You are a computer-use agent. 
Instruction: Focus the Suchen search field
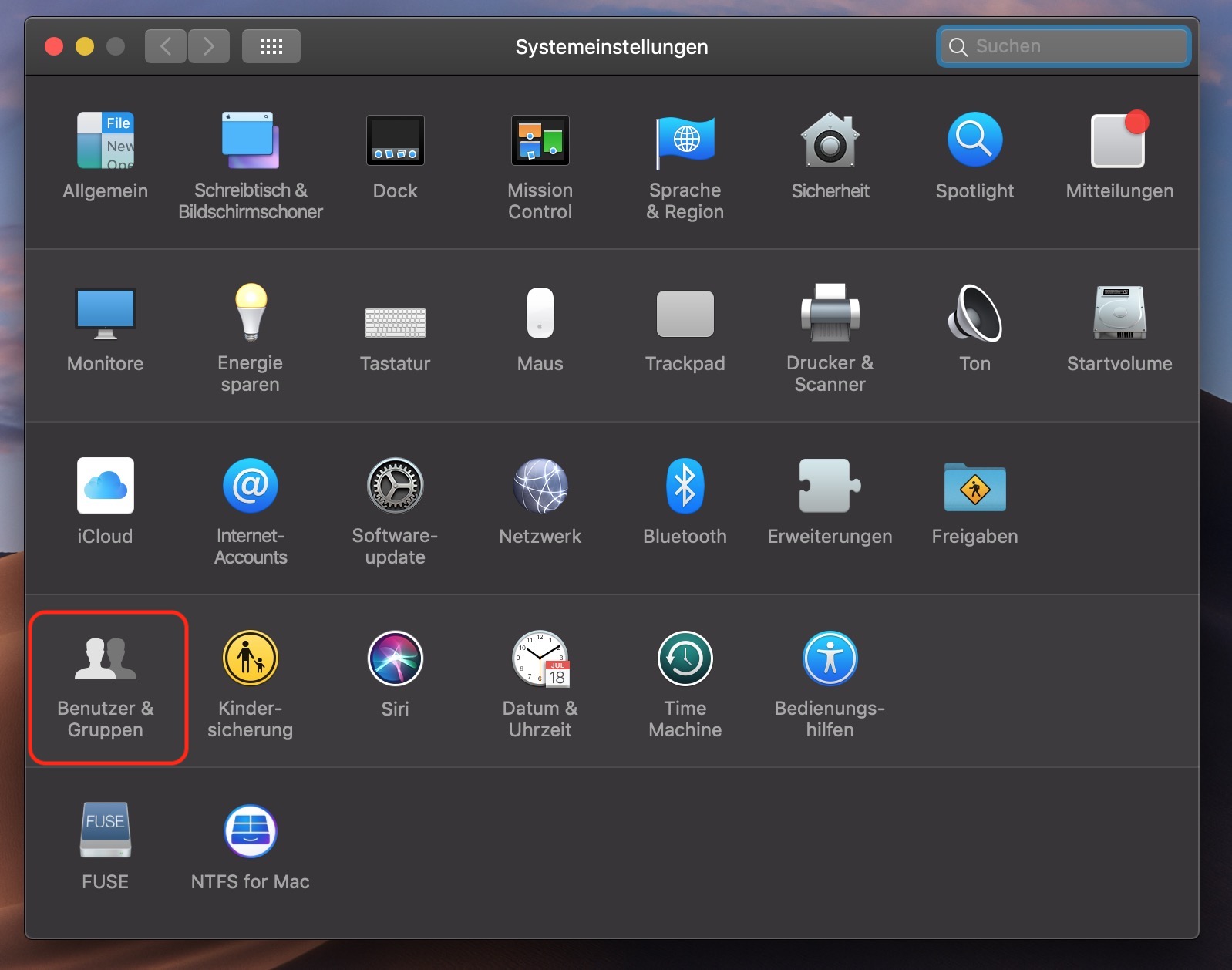pos(1064,46)
